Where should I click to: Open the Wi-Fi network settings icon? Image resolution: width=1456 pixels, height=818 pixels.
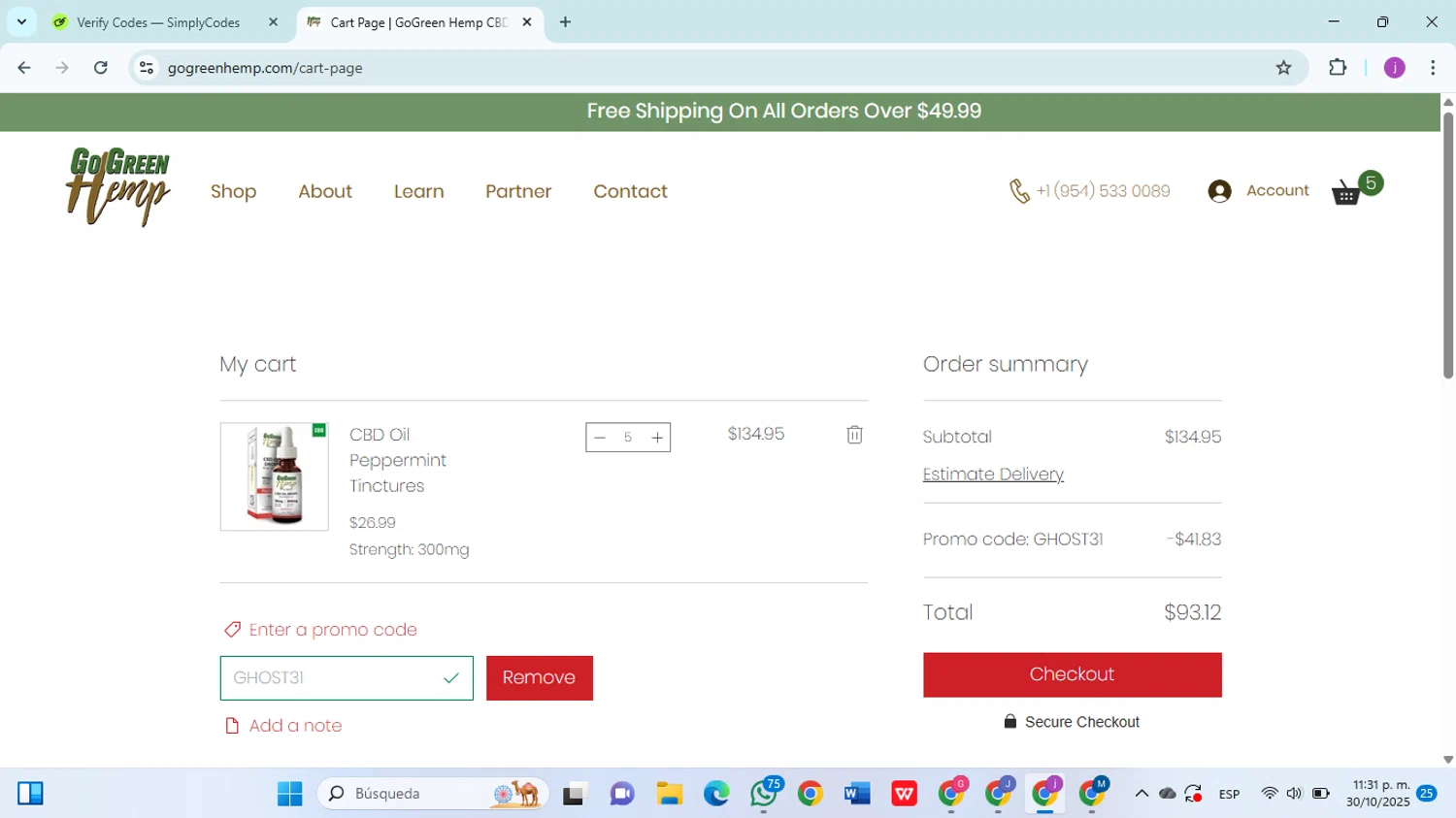pos(1269,794)
